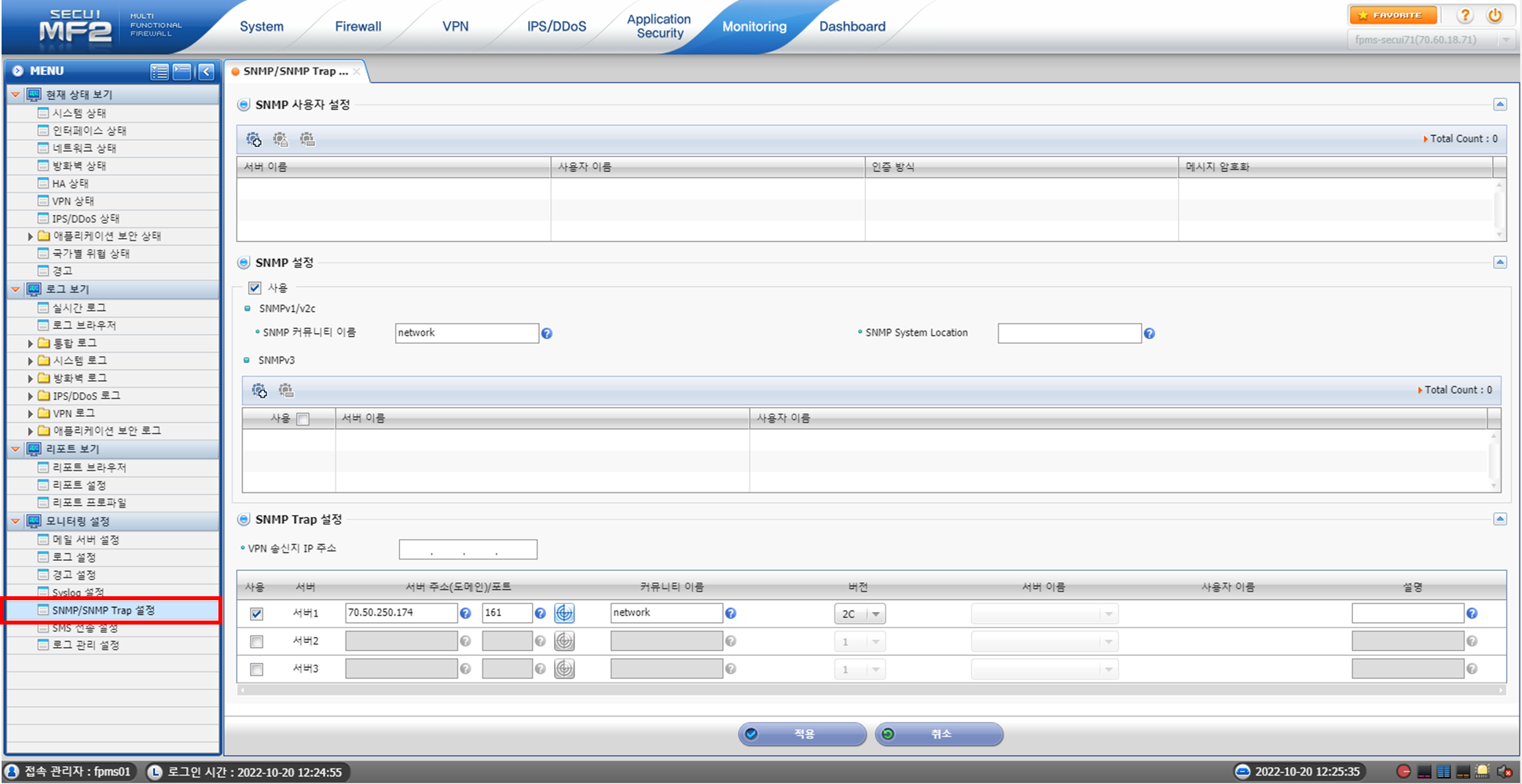The width and height of the screenshot is (1522, 784).
Task: Collapse the SNMP 설정 section
Action: tap(1500, 262)
